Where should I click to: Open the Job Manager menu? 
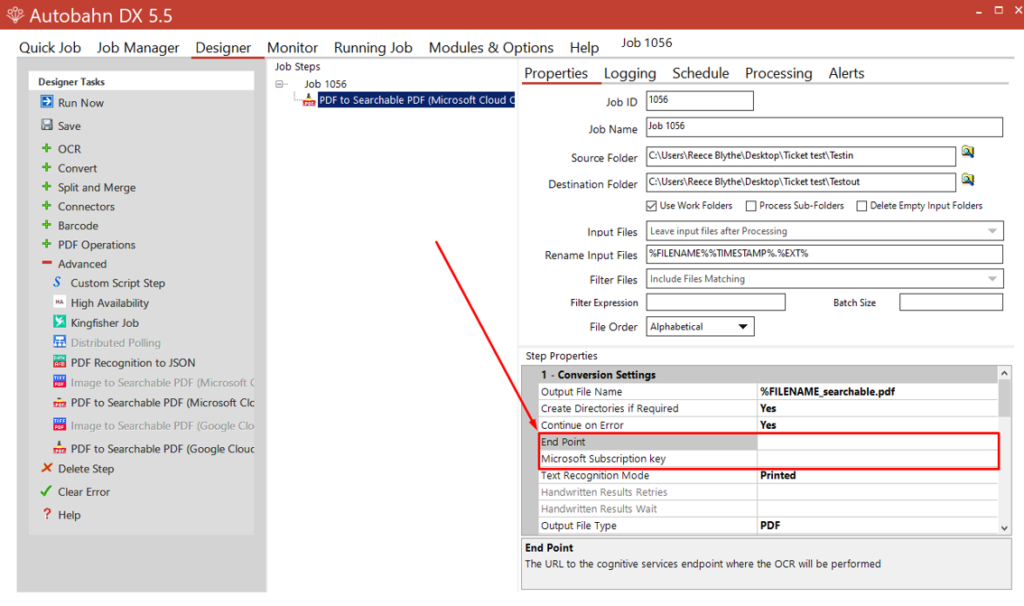click(138, 47)
